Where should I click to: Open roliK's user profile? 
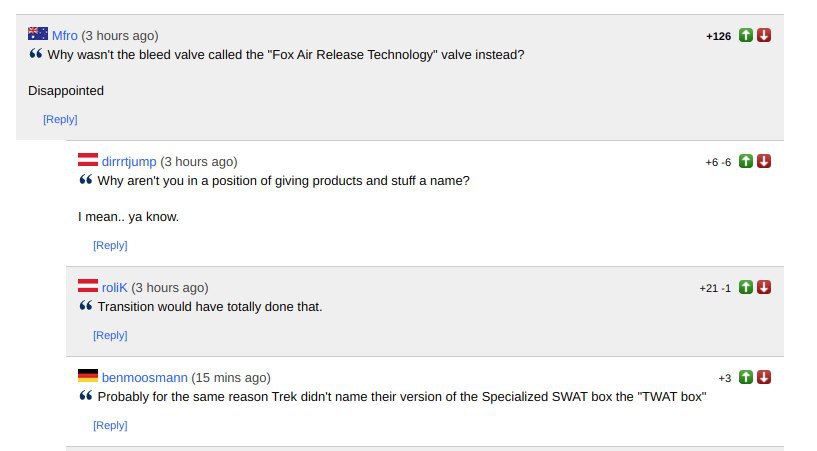pyautogui.click(x=115, y=287)
